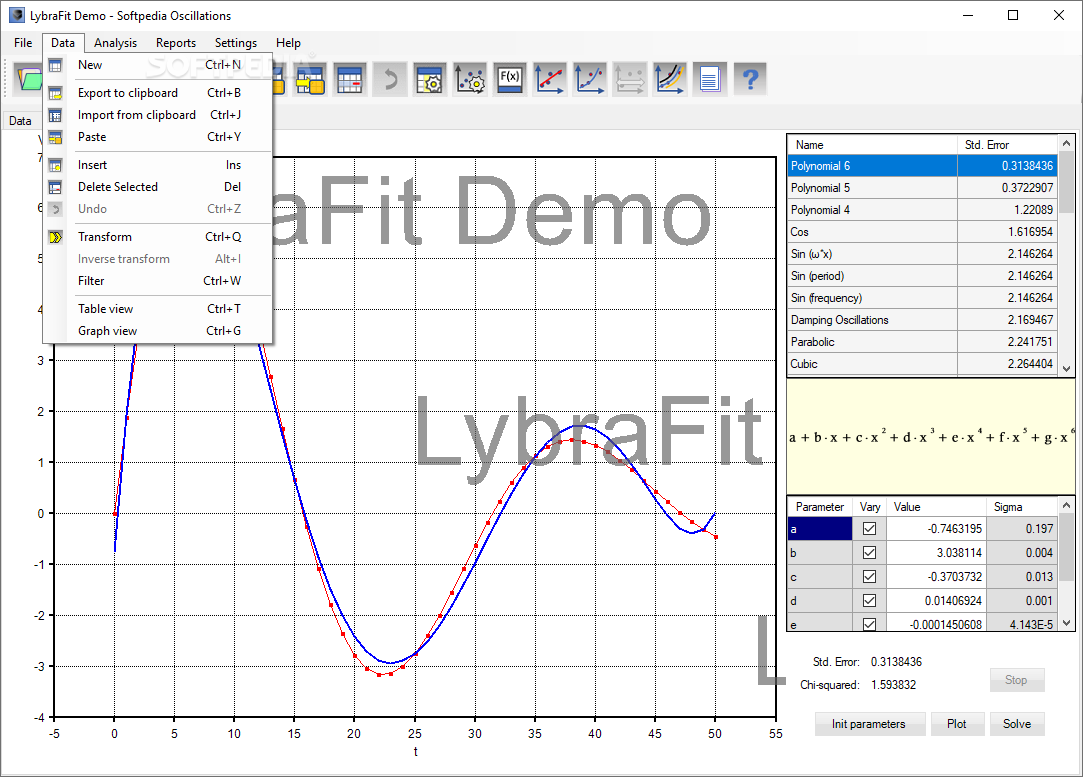1083x777 pixels.
Task: Click the Init parameters button
Action: [x=868, y=724]
